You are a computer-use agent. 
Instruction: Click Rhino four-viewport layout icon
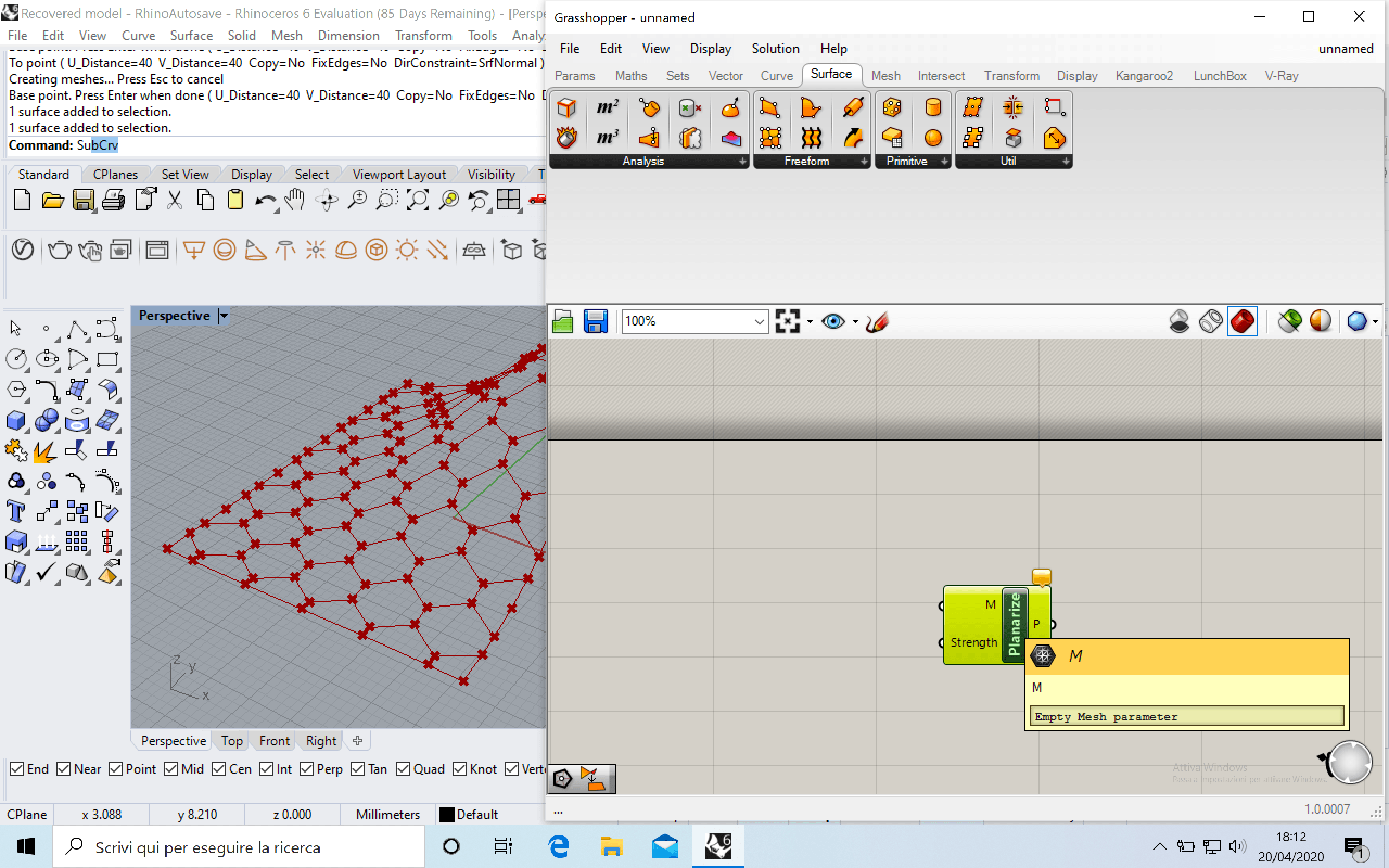coord(508,200)
